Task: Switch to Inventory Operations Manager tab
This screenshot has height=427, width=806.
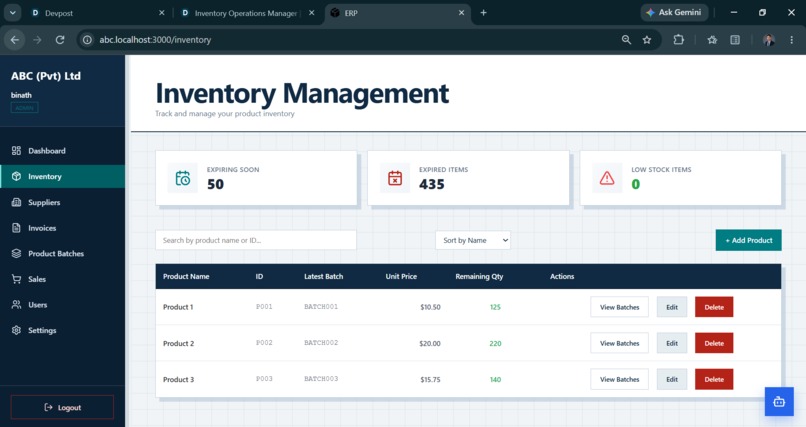Action: coord(248,13)
